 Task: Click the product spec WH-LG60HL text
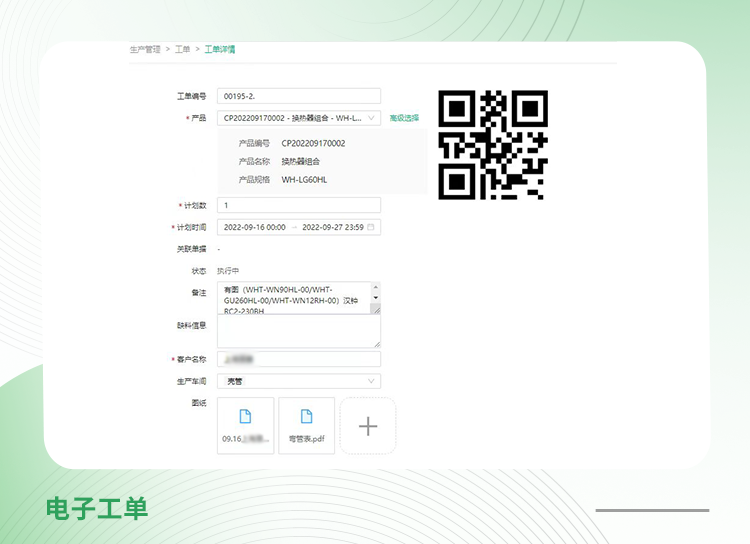coord(304,180)
